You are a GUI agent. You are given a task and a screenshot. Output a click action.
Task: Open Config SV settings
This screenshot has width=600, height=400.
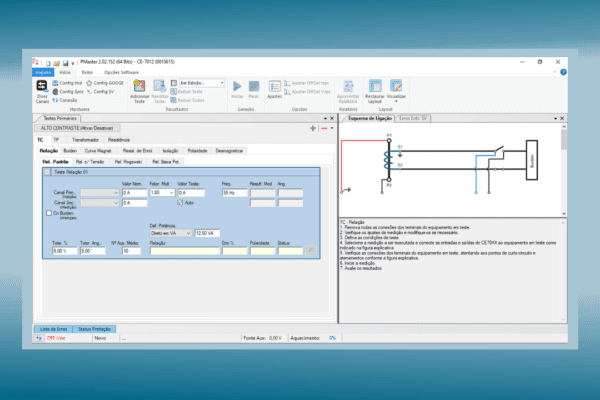(x=101, y=91)
